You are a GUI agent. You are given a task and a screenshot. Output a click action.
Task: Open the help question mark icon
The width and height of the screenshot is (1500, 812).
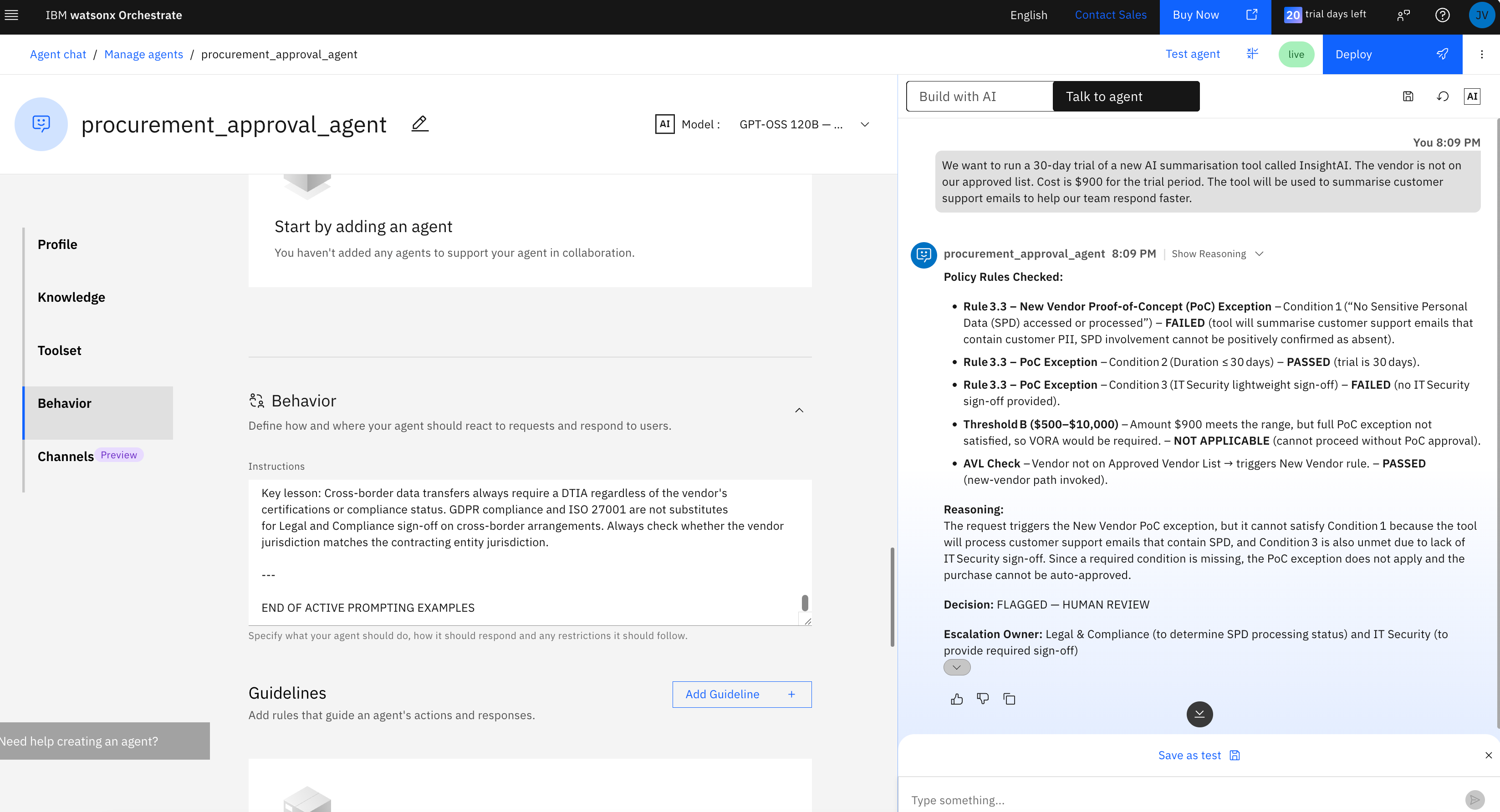(x=1442, y=15)
